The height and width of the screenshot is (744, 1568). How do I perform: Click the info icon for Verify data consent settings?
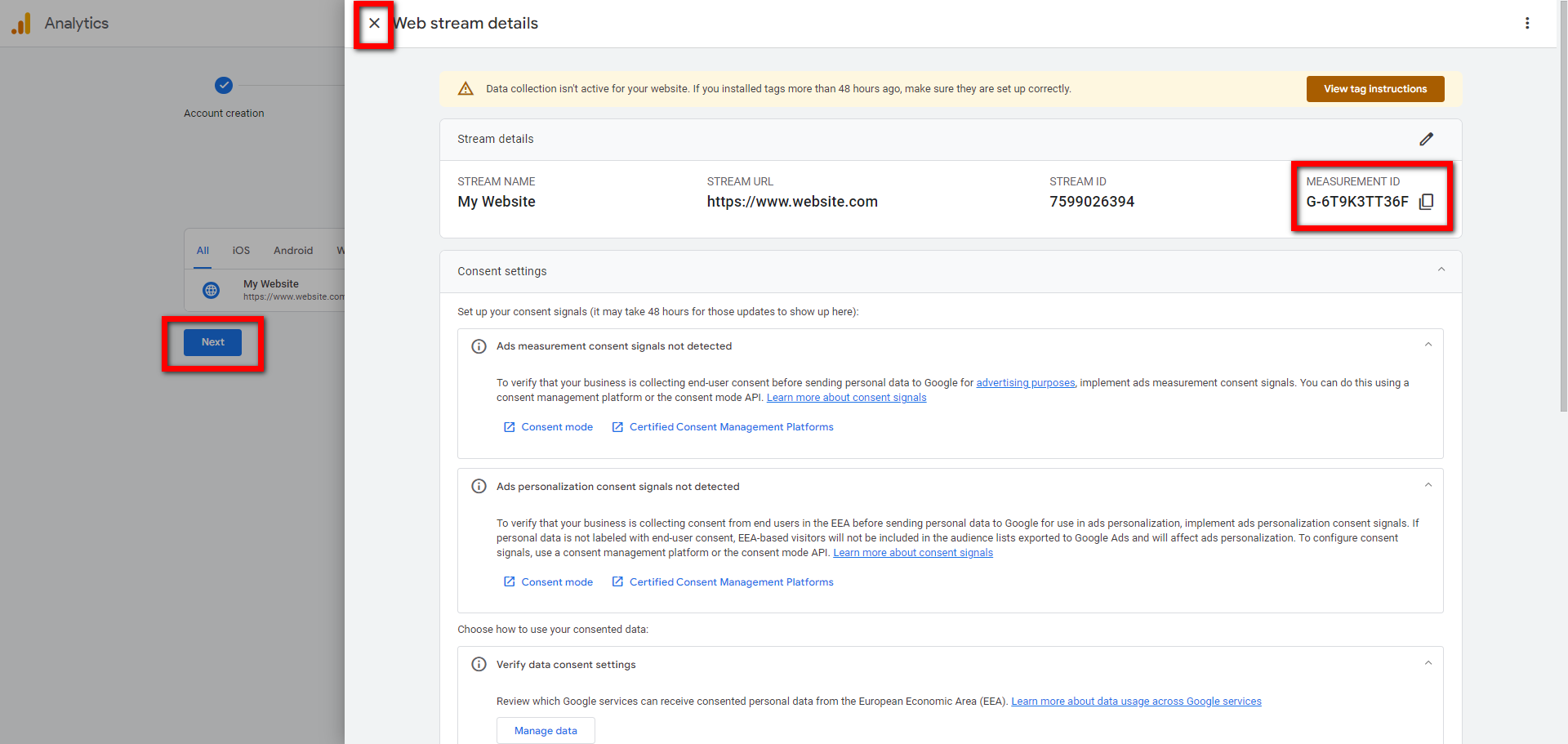click(x=479, y=664)
